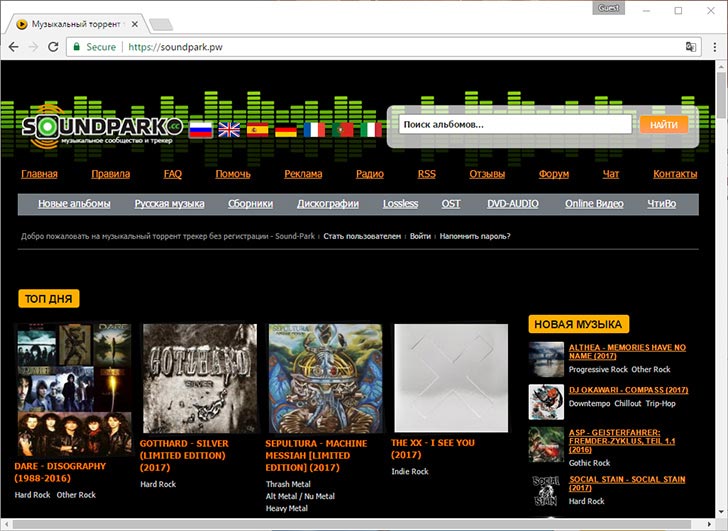The image size is (728, 531).
Task: Click the Поиск альбомов search field
Action: 515,124
